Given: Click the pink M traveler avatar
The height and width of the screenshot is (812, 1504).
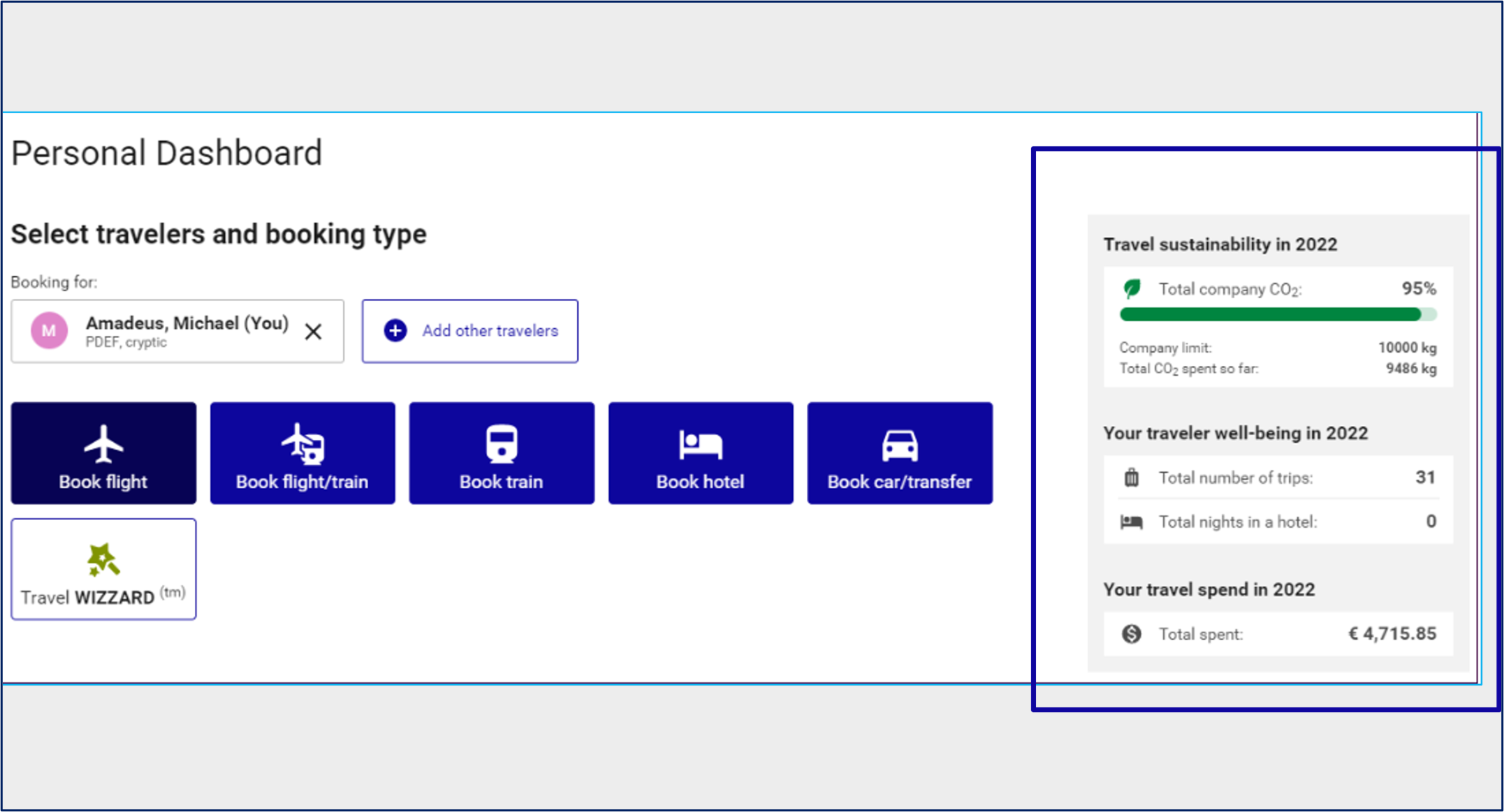Looking at the screenshot, I should [x=49, y=330].
